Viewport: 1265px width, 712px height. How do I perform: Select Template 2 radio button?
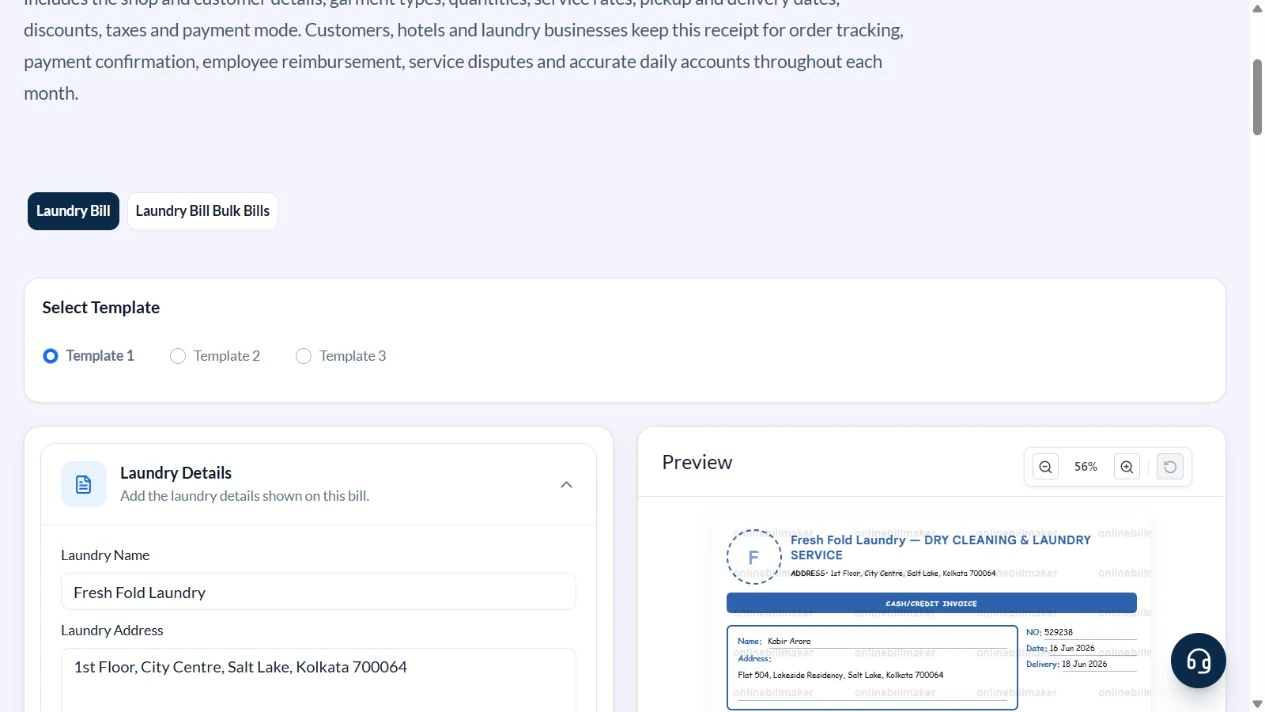[x=178, y=356]
